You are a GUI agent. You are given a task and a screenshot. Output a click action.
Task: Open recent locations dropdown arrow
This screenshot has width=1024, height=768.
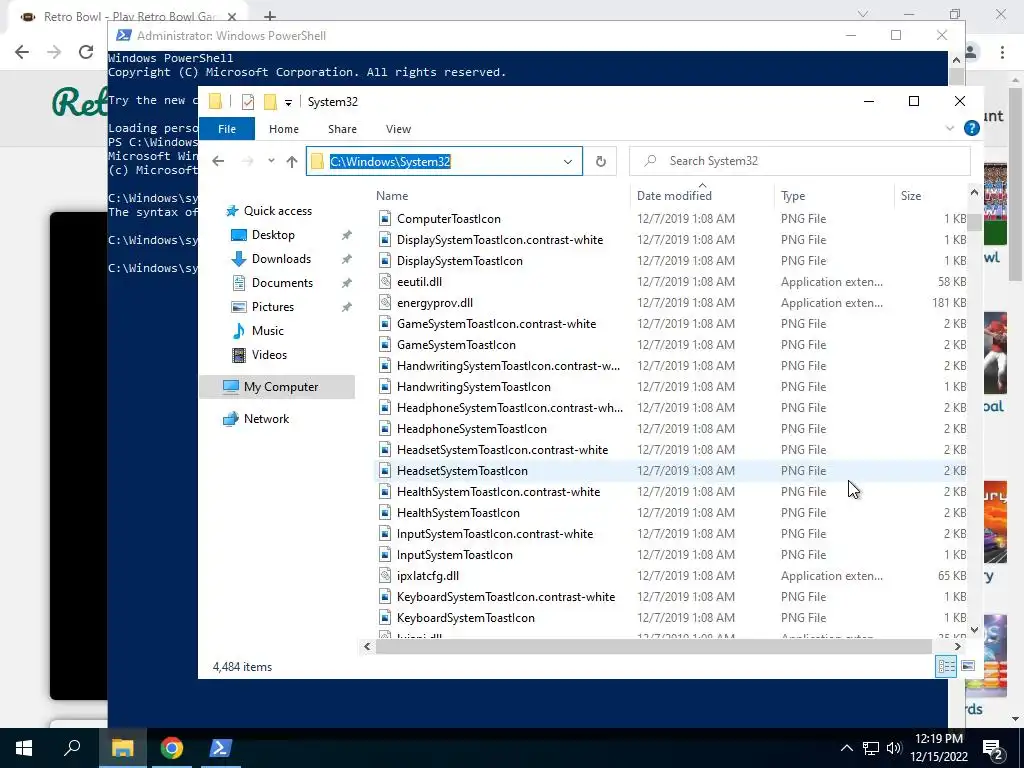point(271,161)
